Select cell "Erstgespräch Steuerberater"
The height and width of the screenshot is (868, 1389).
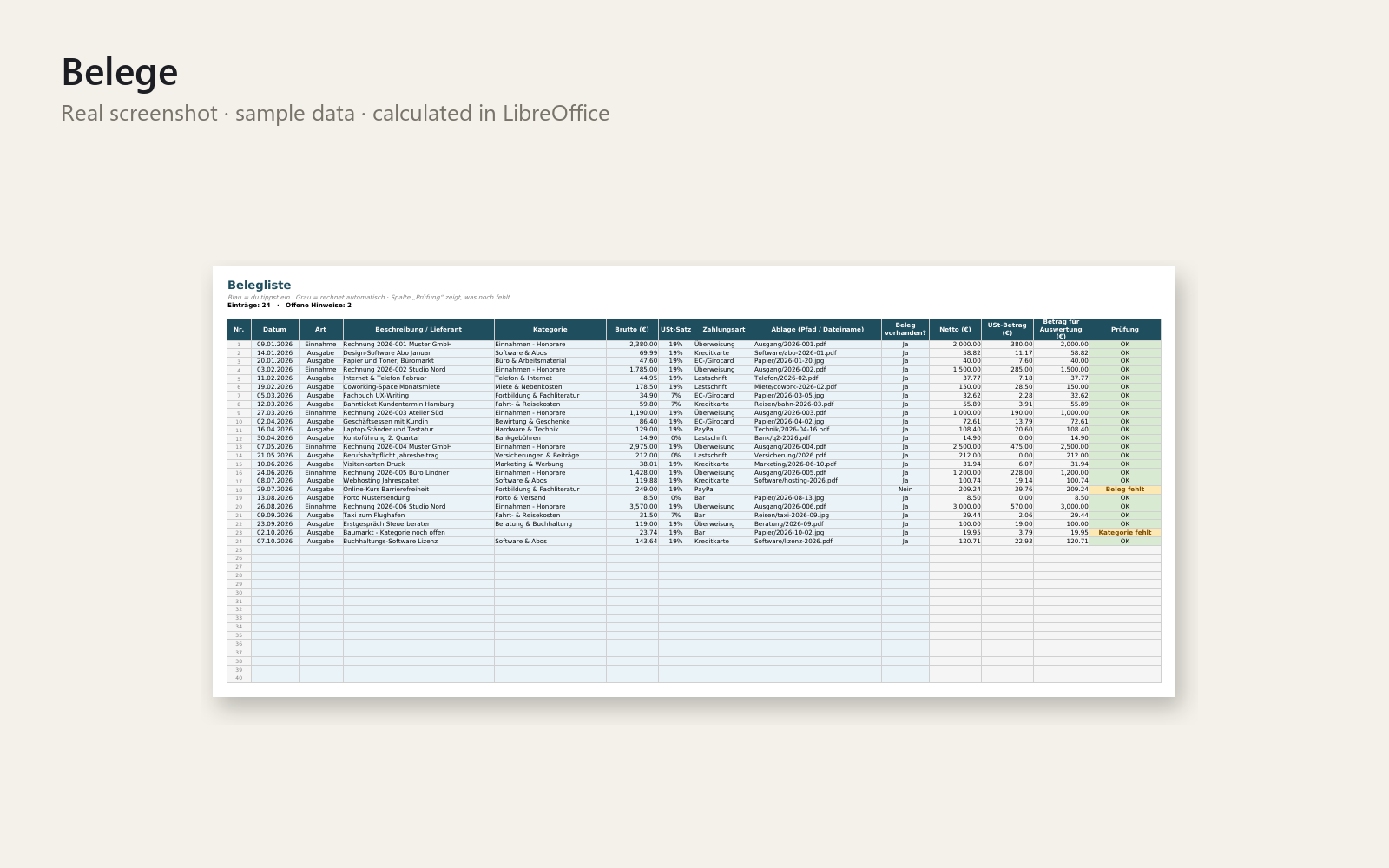pyautogui.click(x=418, y=524)
